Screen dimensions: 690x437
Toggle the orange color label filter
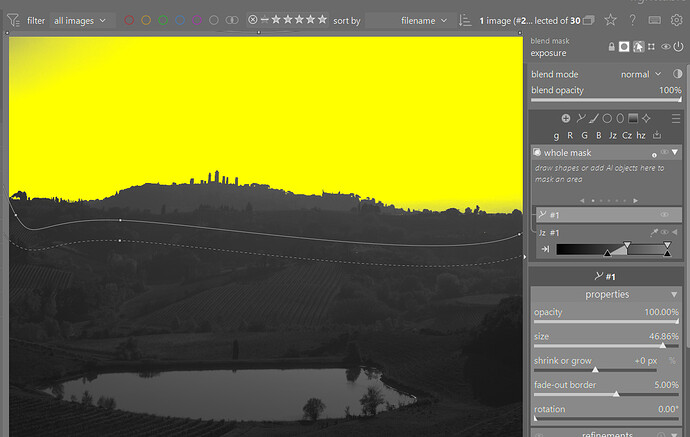pyautogui.click(x=146, y=20)
